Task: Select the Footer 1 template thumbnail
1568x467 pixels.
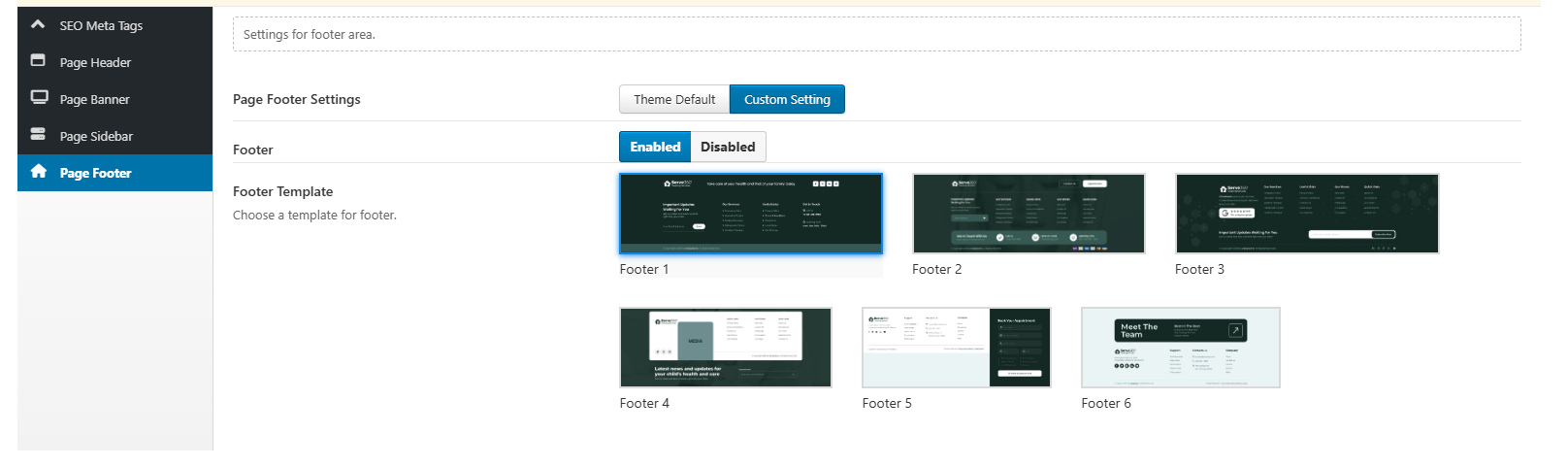Action: pos(751,214)
